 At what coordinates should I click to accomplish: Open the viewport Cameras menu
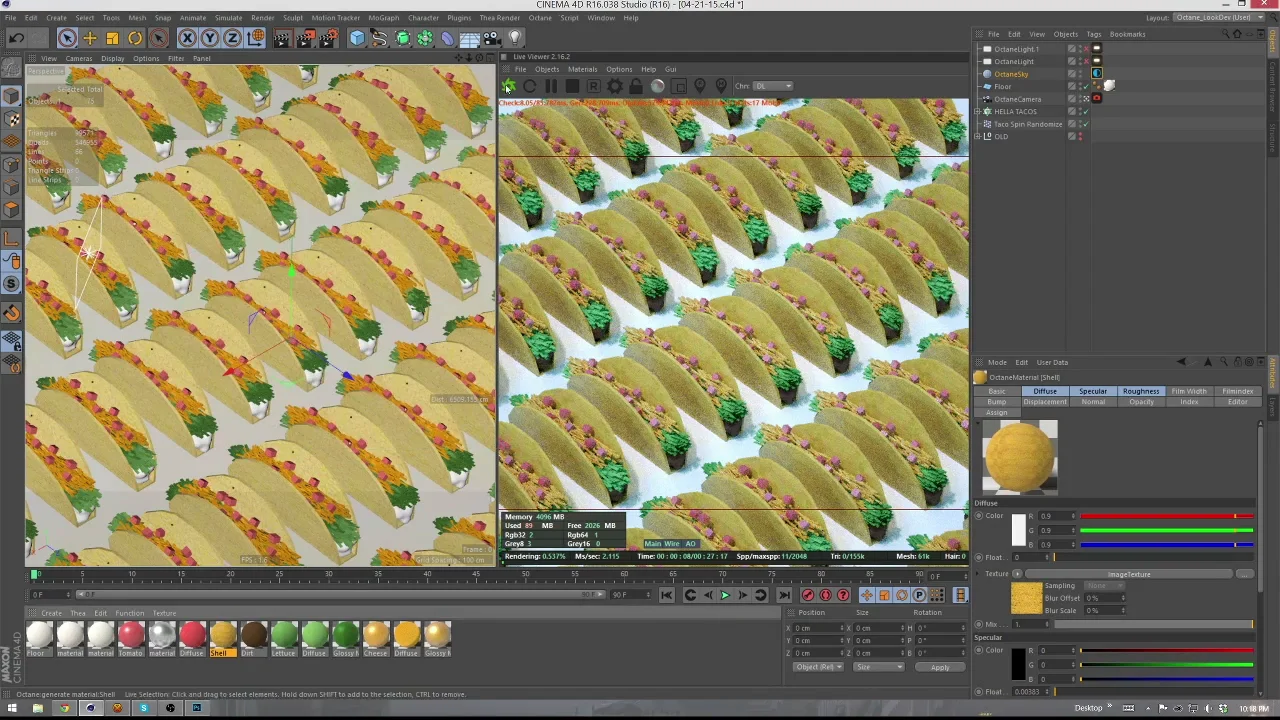(78, 58)
